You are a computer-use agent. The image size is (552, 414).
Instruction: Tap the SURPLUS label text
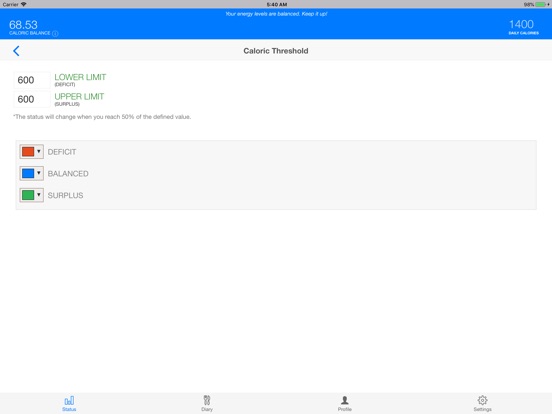65,195
